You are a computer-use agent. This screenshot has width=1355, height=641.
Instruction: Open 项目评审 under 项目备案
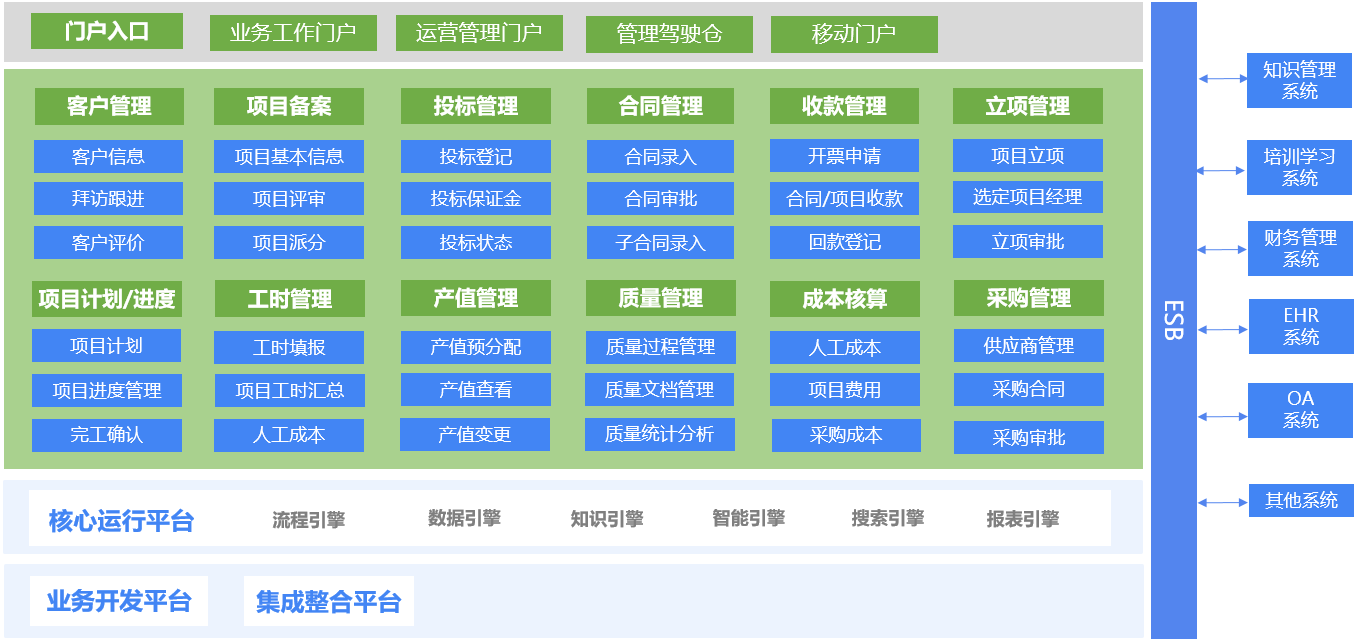pyautogui.click(x=289, y=198)
